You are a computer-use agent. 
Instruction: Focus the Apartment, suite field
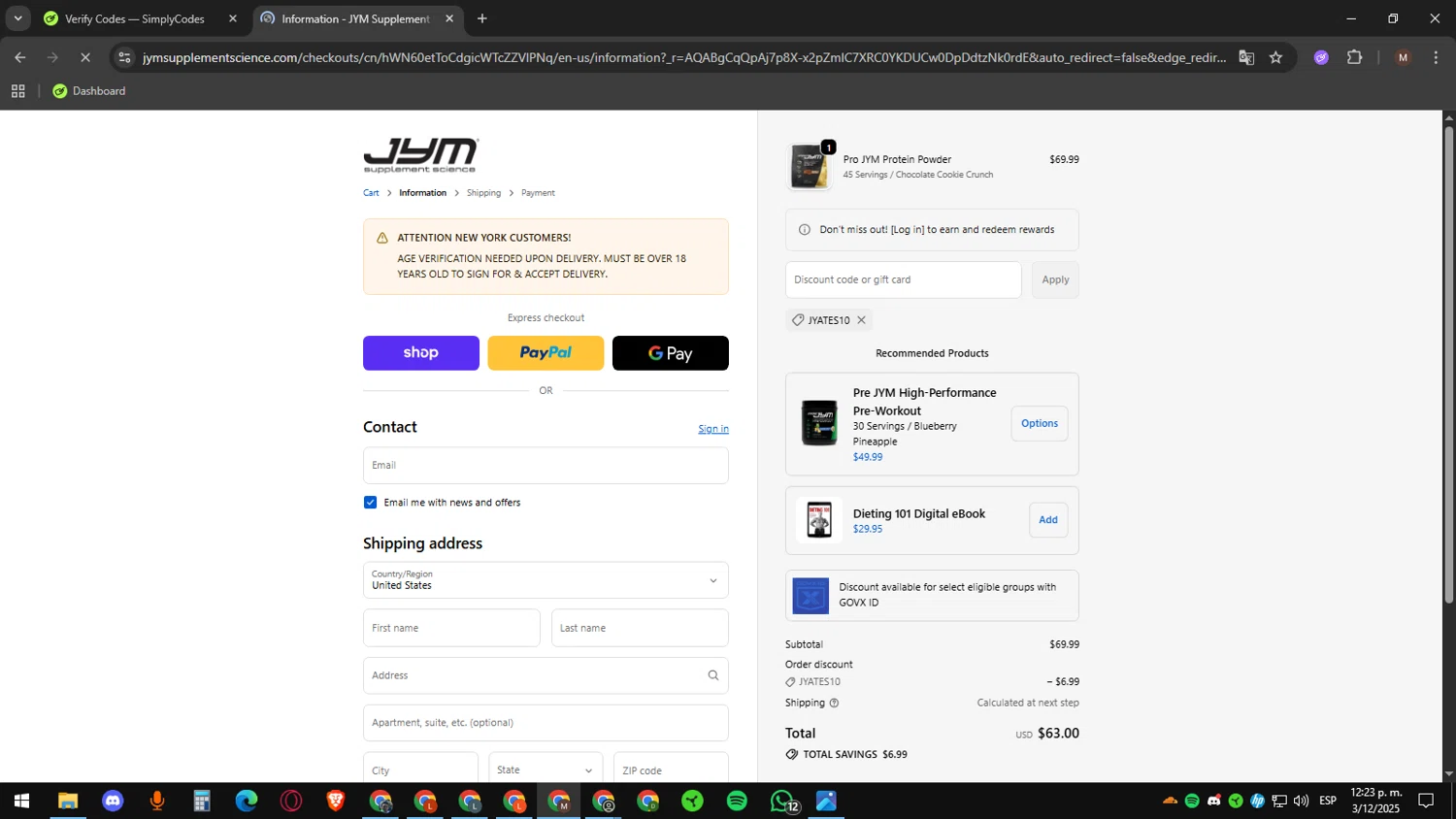coord(546,723)
